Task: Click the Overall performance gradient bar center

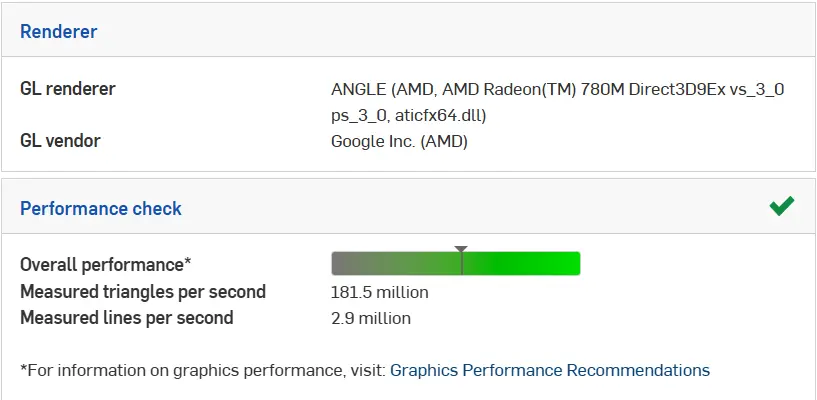Action: click(456, 264)
